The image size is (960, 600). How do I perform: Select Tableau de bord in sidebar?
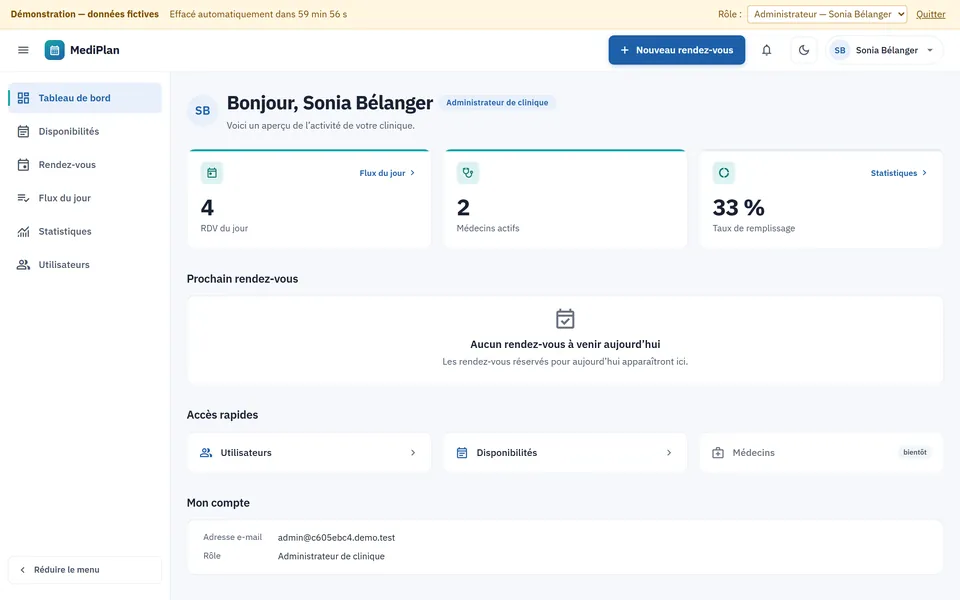pyautogui.click(x=85, y=98)
